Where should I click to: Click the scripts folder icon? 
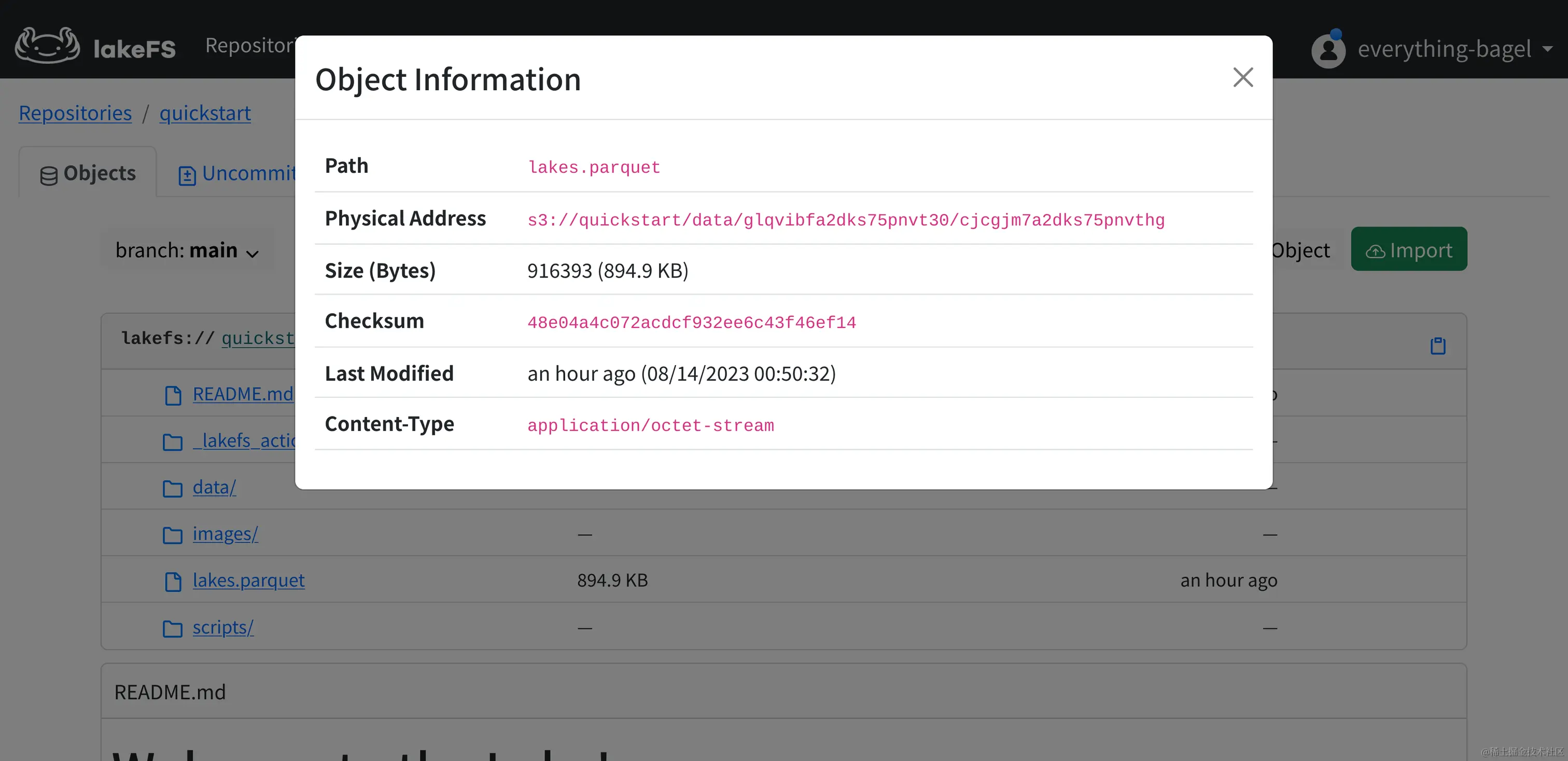point(172,628)
